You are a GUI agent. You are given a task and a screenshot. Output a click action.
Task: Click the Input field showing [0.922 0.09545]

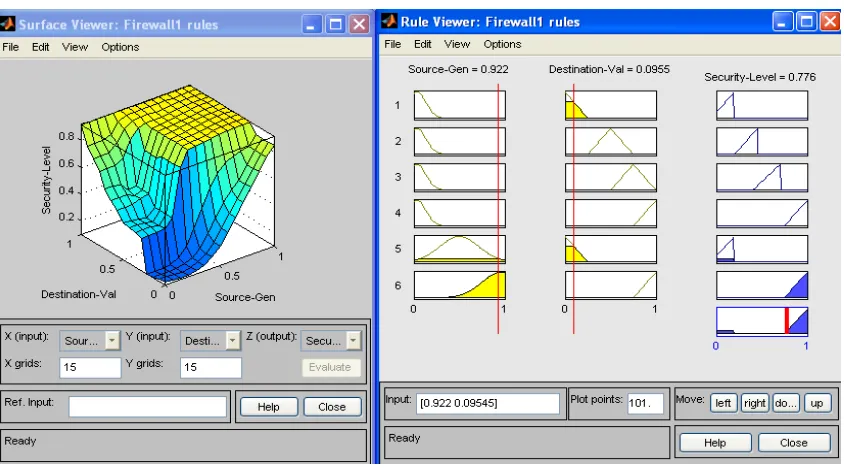[x=488, y=403]
